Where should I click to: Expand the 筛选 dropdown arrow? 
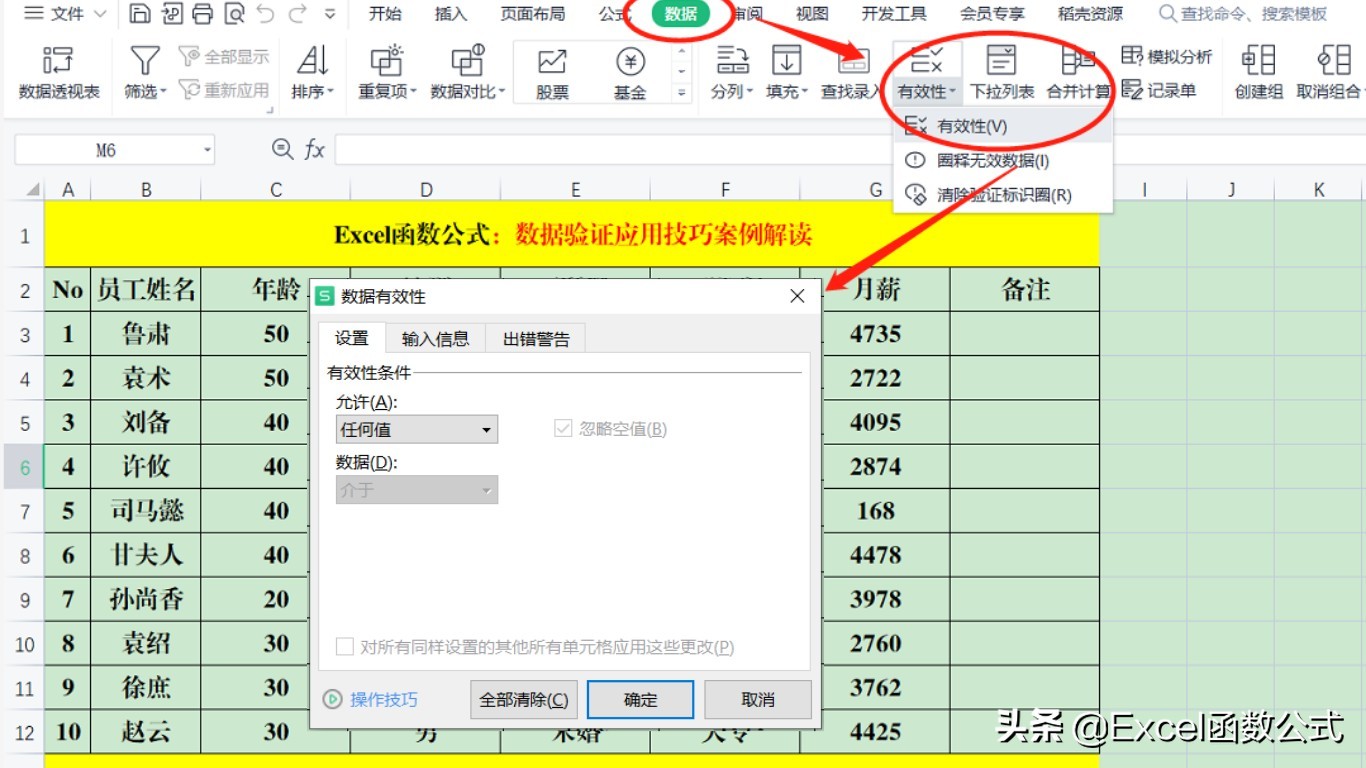pos(163,92)
